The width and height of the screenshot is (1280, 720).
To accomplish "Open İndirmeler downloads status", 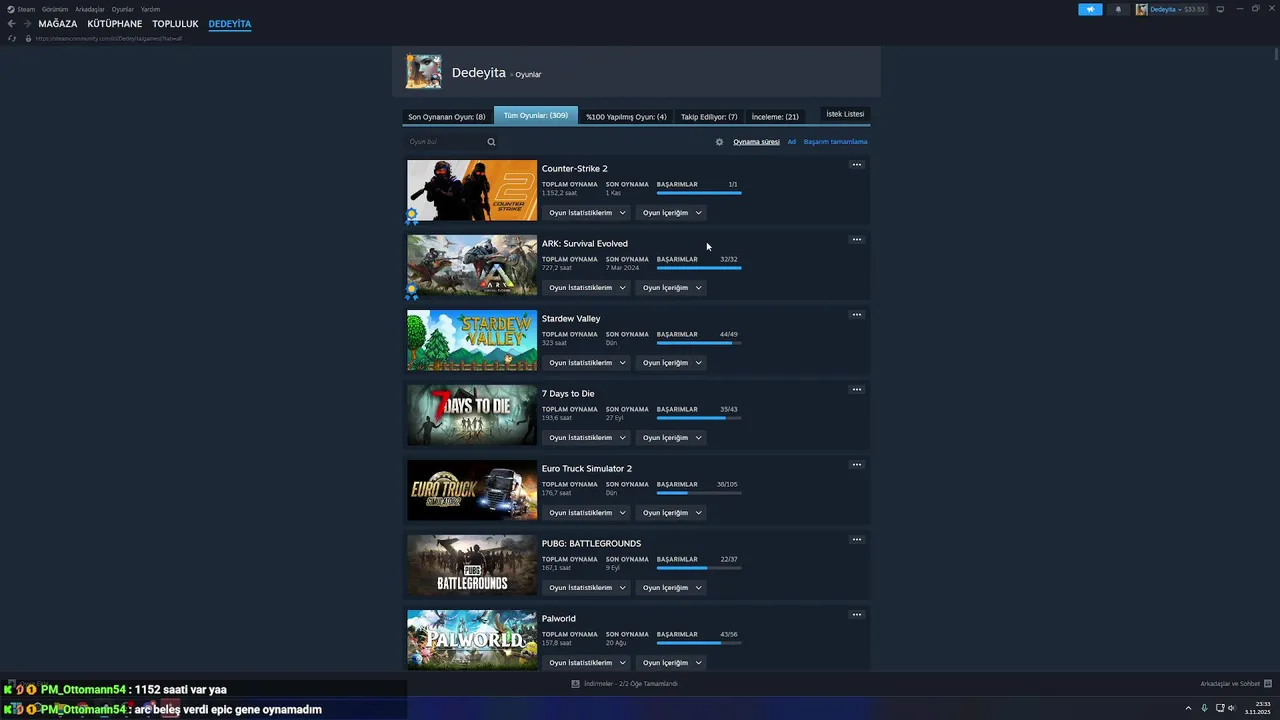I will [625, 684].
